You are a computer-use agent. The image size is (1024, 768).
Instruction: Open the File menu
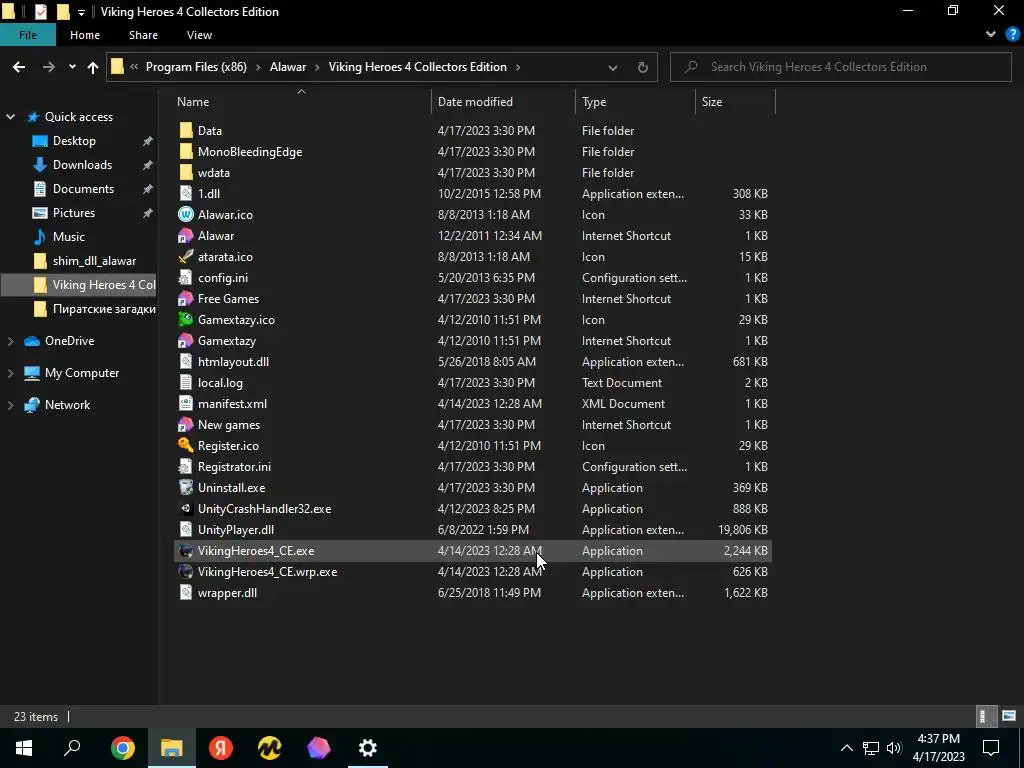27,35
